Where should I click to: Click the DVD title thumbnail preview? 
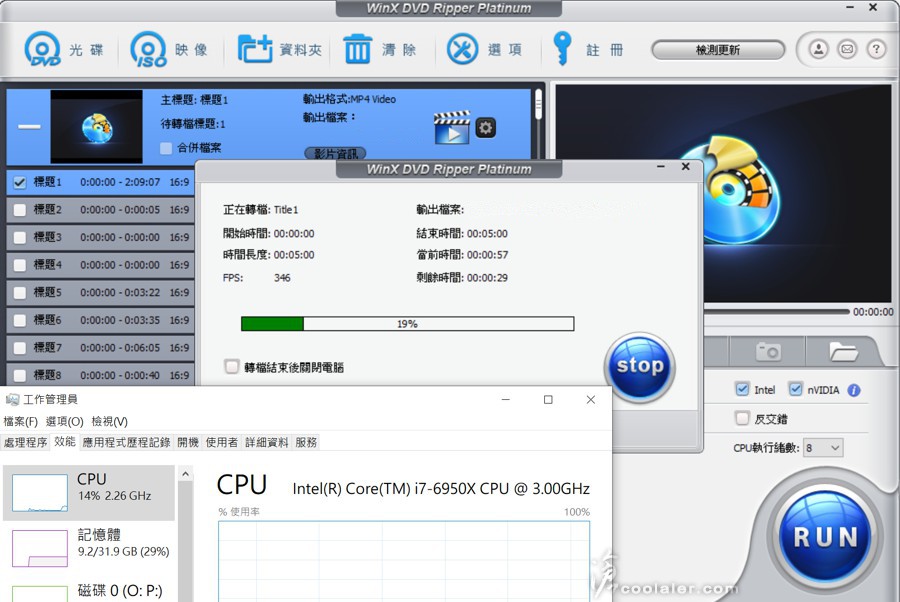click(x=96, y=126)
